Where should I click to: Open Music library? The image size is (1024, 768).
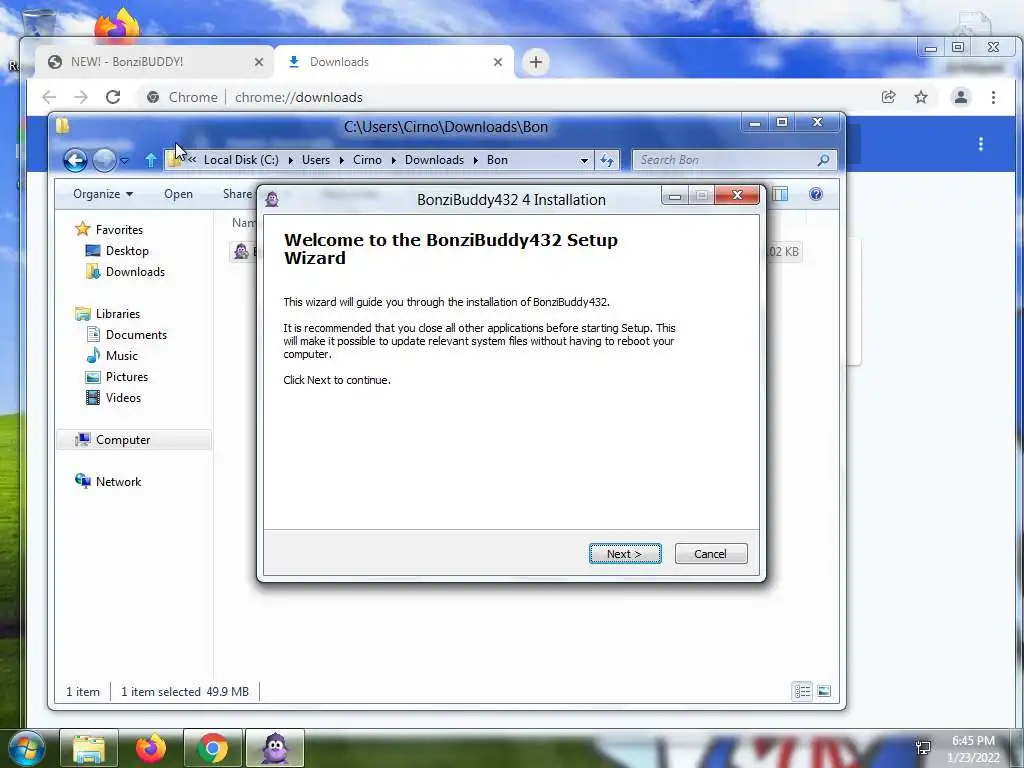(x=121, y=355)
